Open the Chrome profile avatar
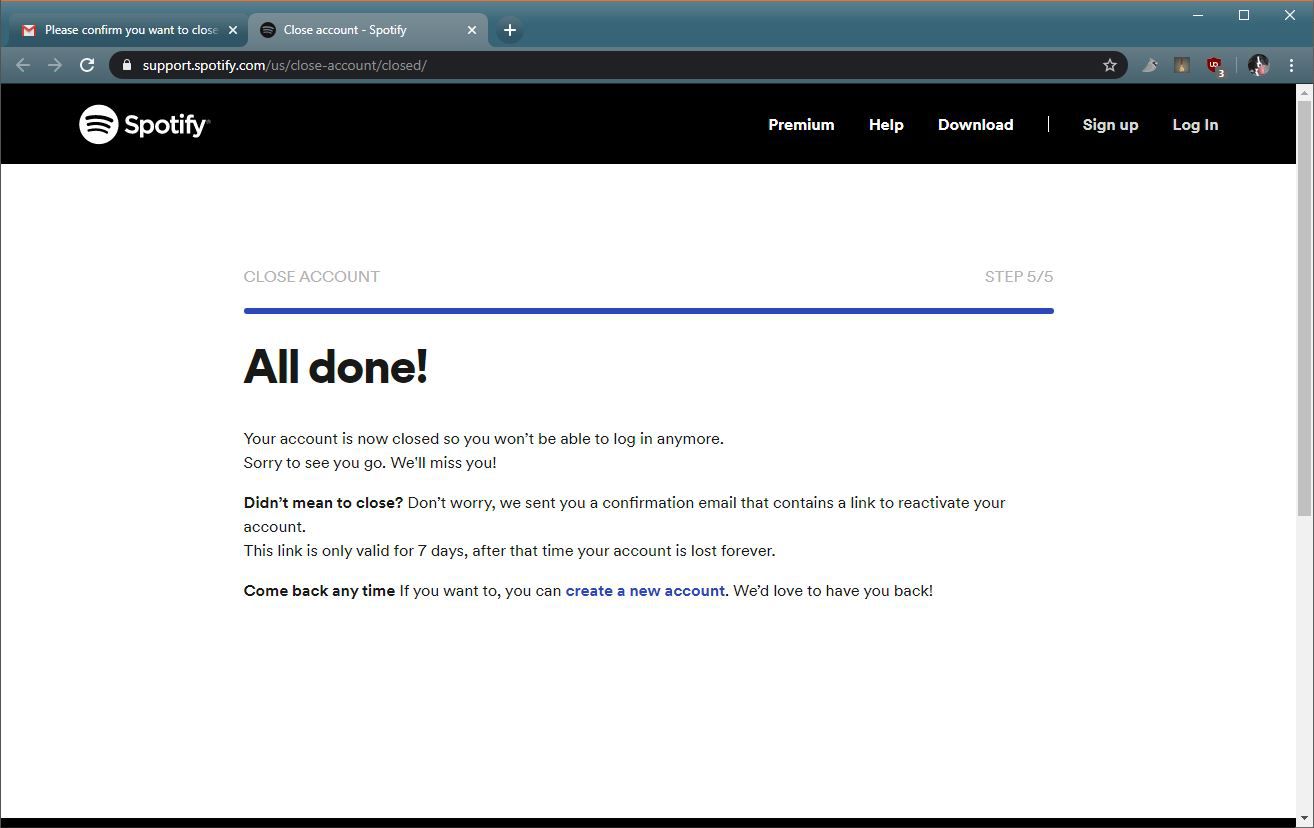The width and height of the screenshot is (1314, 828). pyautogui.click(x=1259, y=65)
